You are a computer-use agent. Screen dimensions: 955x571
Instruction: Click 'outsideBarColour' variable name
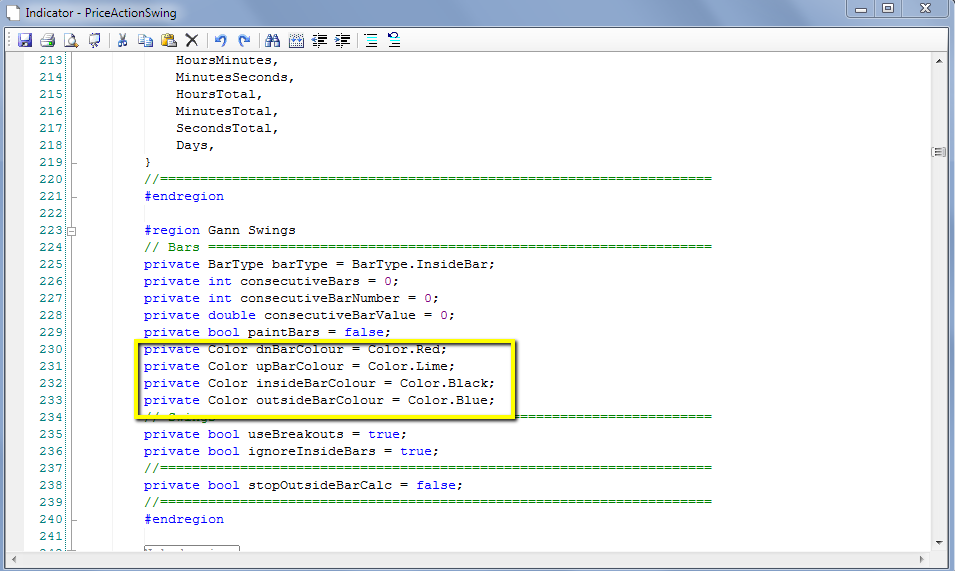[x=320, y=401]
